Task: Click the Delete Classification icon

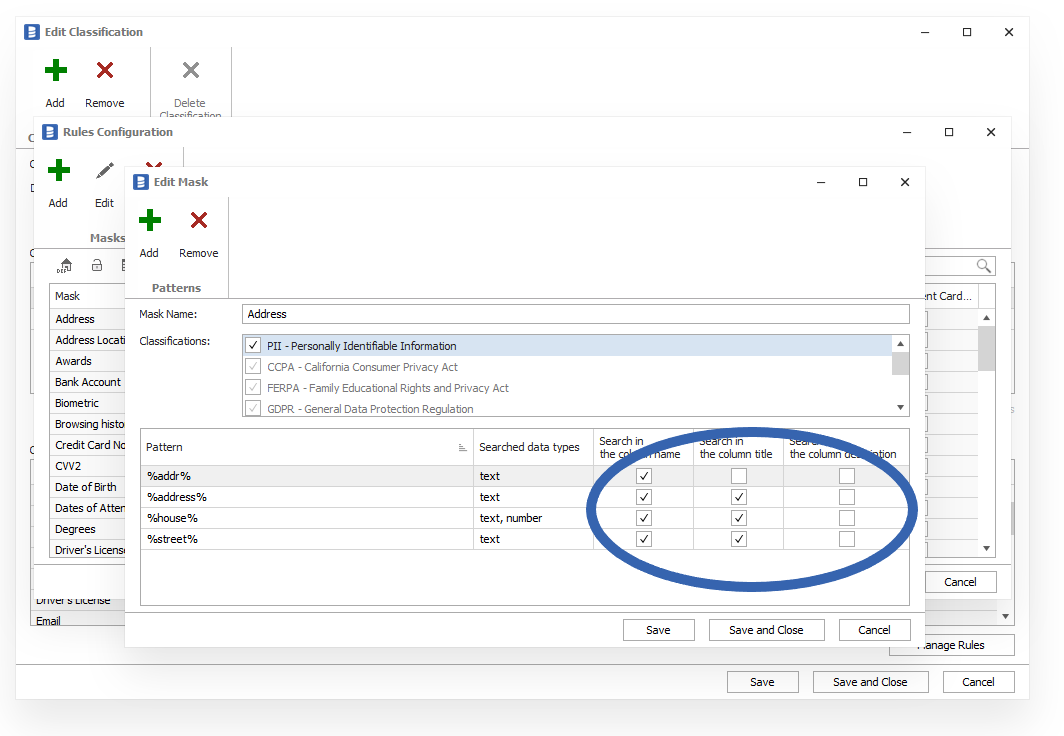Action: coord(190,71)
